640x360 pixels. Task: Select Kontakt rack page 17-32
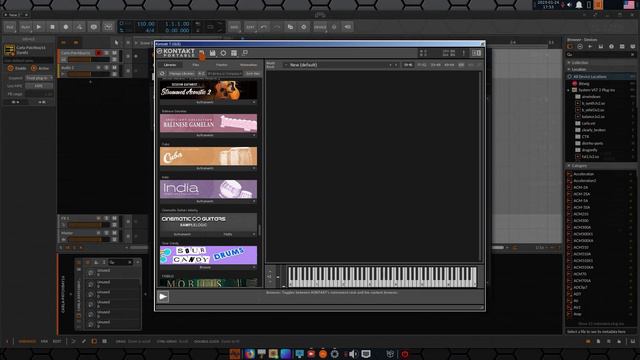tap(422, 65)
